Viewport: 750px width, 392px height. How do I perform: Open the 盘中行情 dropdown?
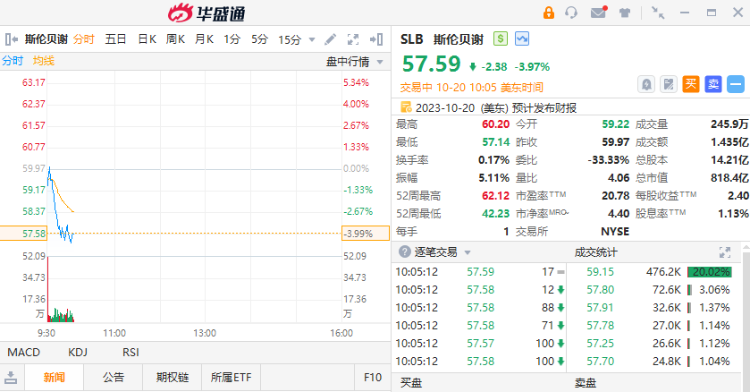click(x=354, y=62)
